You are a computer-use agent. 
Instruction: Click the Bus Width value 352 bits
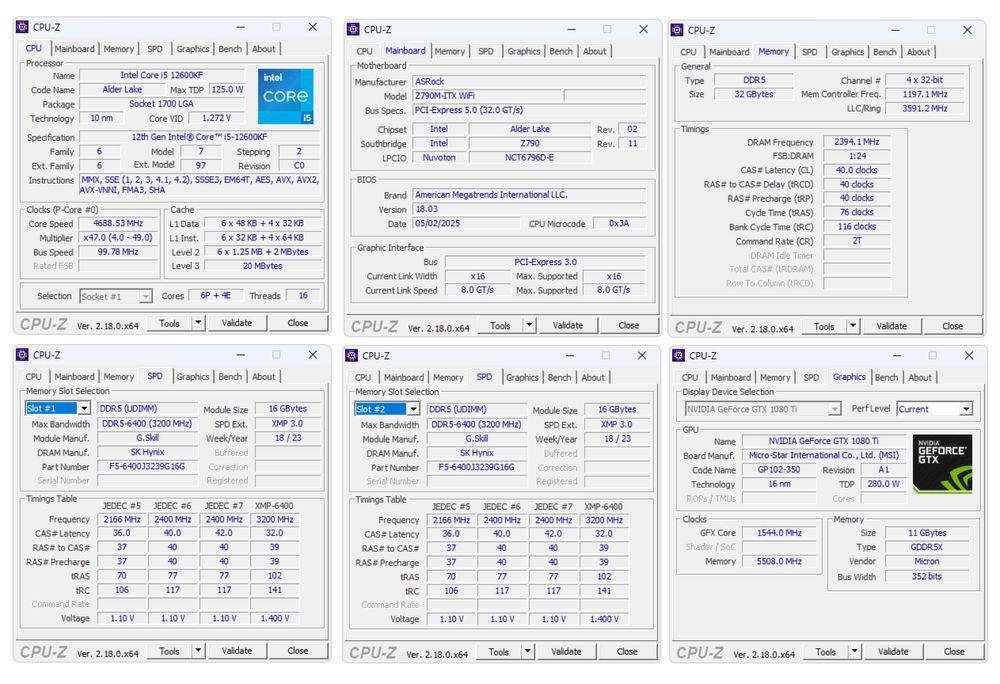926,576
